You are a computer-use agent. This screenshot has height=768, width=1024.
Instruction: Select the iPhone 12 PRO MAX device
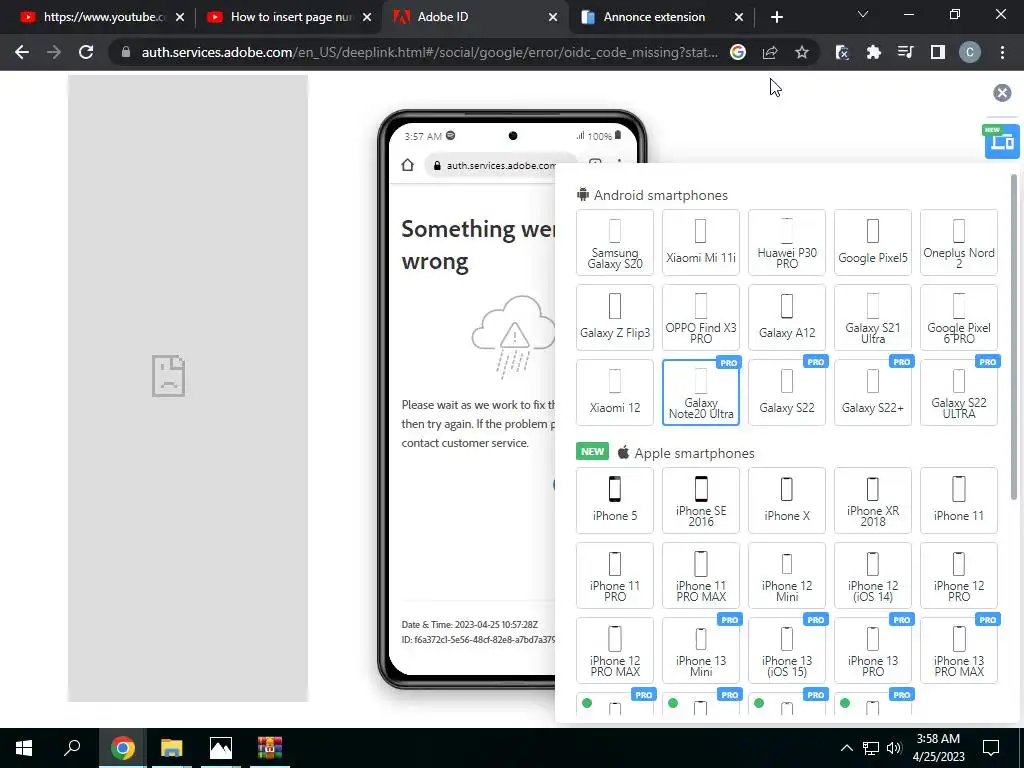615,650
